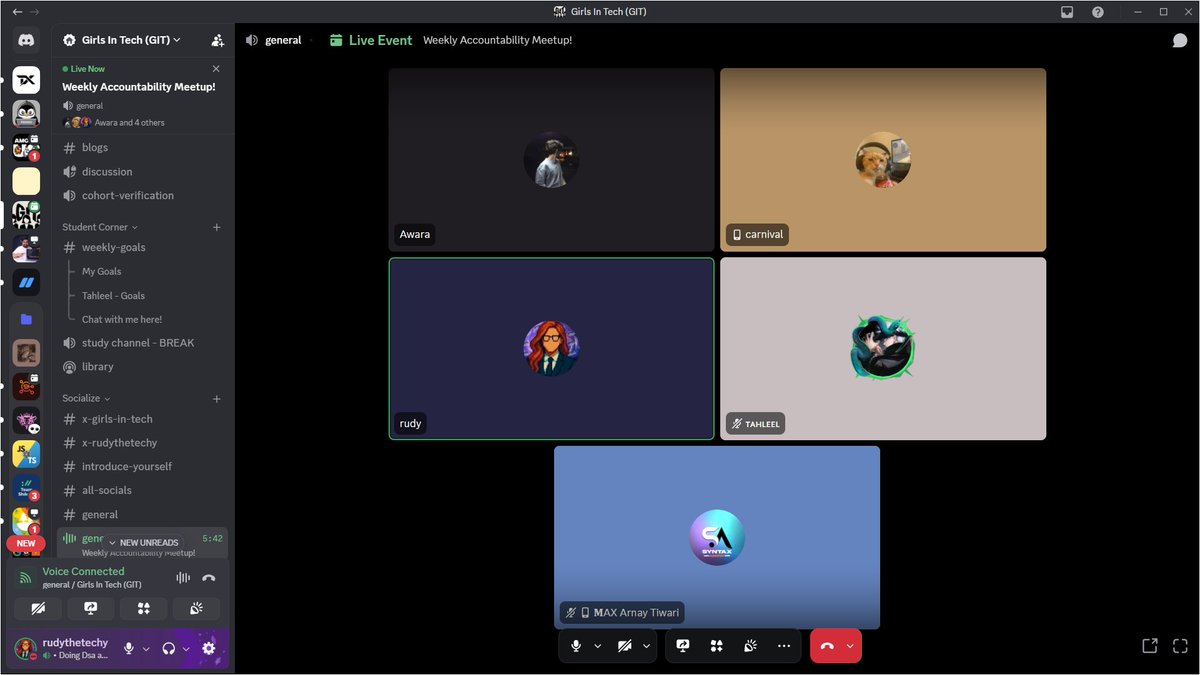The height and width of the screenshot is (675, 1200).
Task: Open the weekly-goals channel
Action: coord(143,247)
